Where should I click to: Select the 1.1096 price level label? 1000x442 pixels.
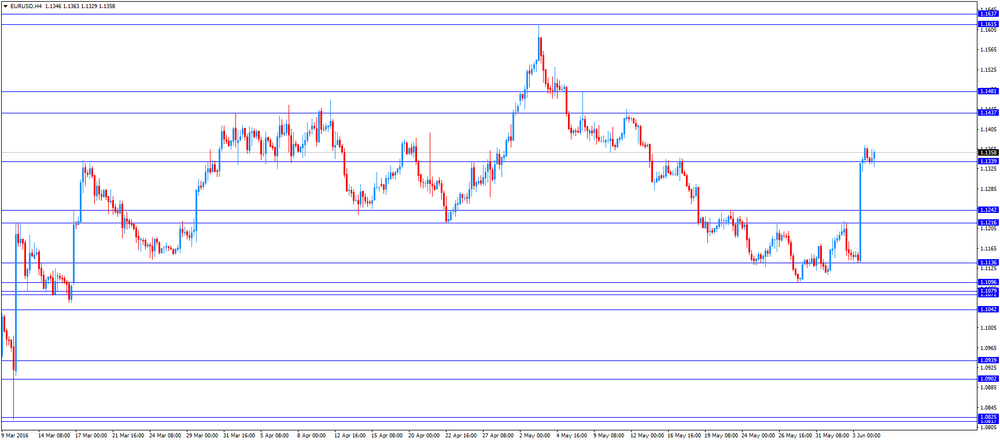click(988, 282)
